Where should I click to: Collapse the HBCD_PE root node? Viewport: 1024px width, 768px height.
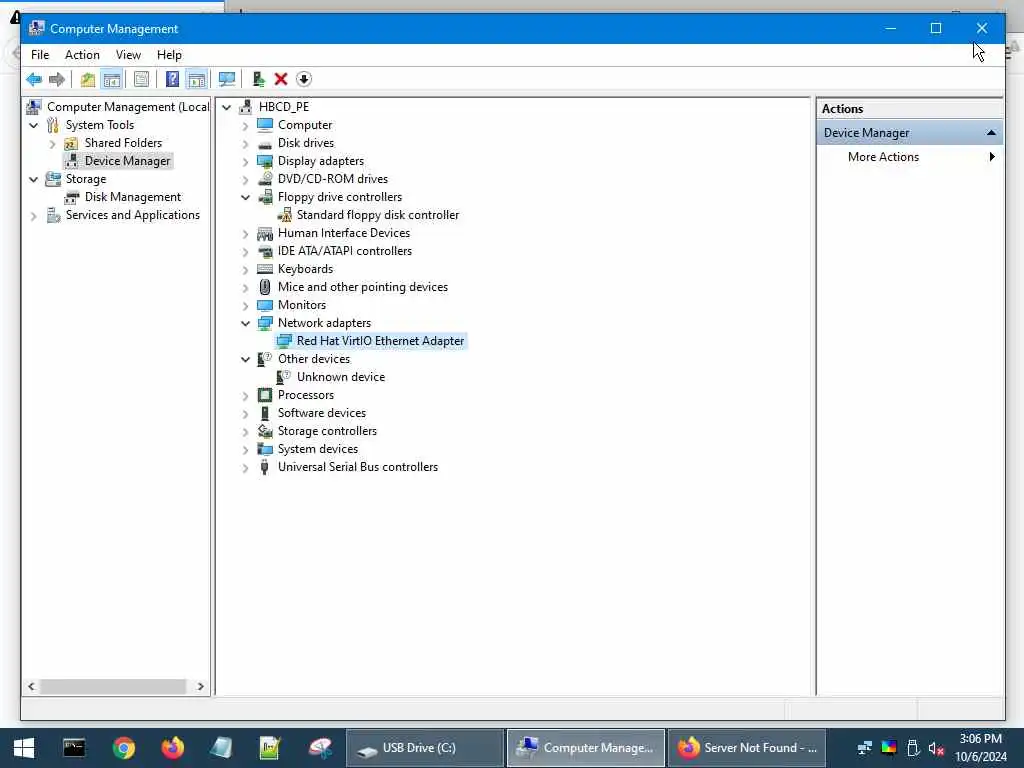[227, 107]
